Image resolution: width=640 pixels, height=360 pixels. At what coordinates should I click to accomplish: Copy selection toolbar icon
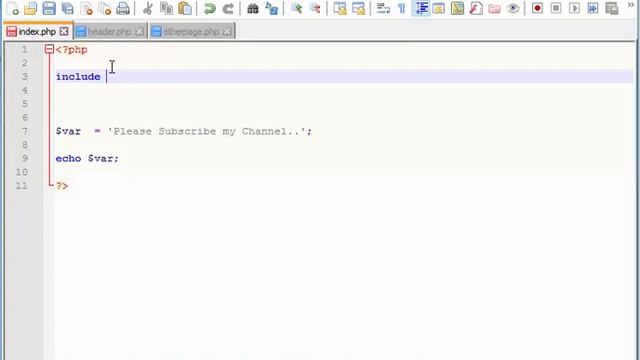point(166,8)
